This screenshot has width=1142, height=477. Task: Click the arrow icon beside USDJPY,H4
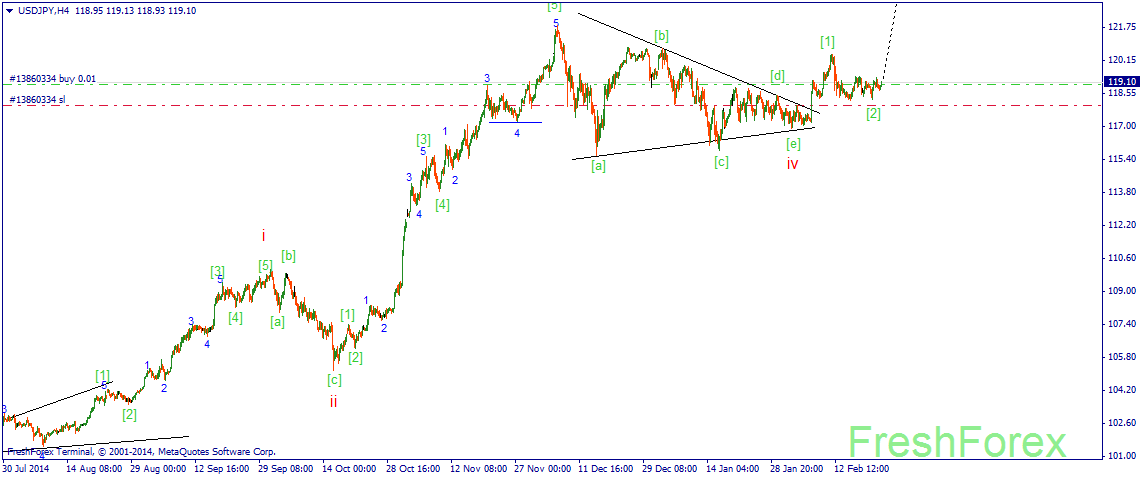tap(9, 10)
